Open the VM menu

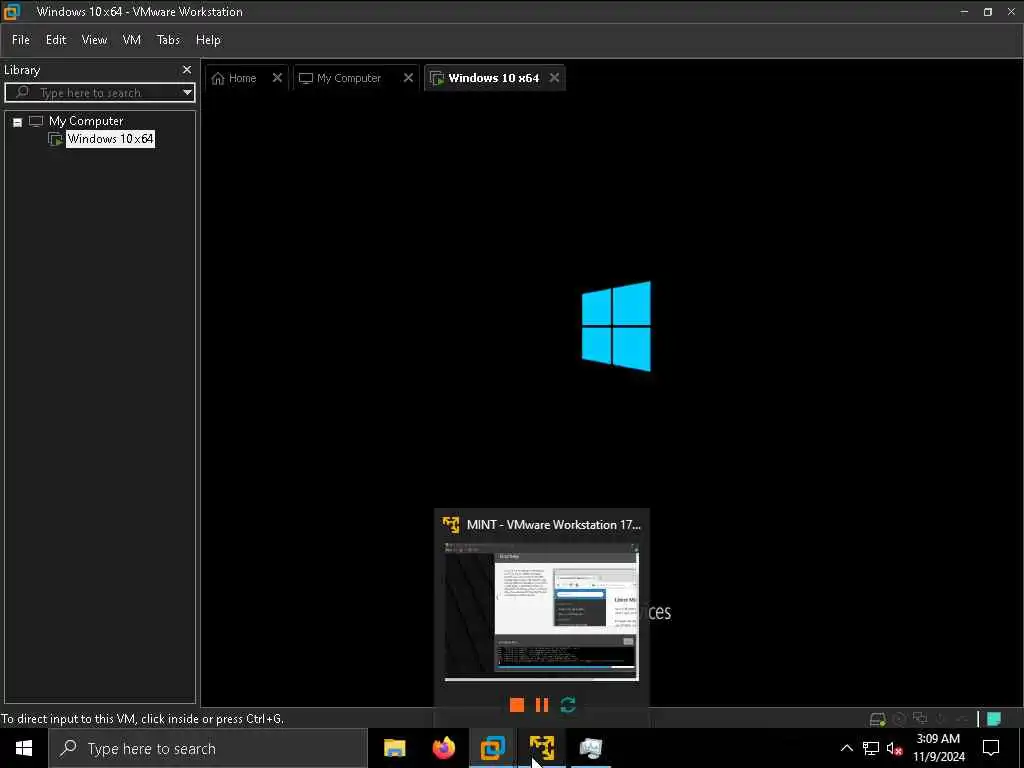pos(131,40)
